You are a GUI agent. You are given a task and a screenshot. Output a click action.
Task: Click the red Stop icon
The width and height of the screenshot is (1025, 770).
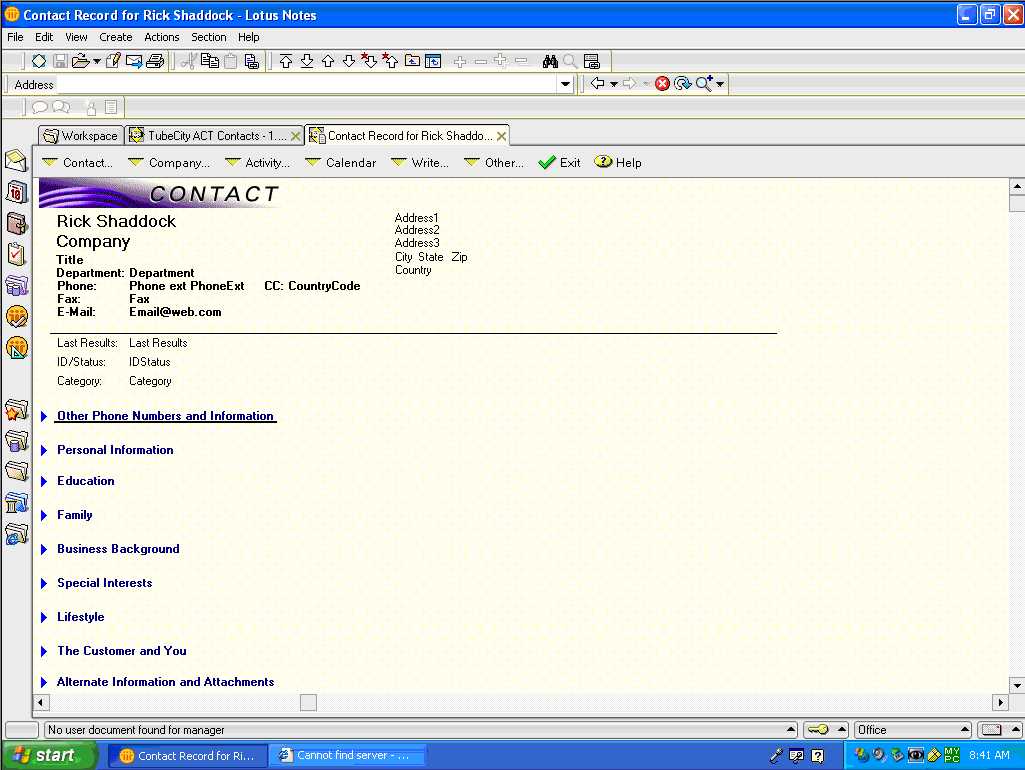click(x=662, y=84)
